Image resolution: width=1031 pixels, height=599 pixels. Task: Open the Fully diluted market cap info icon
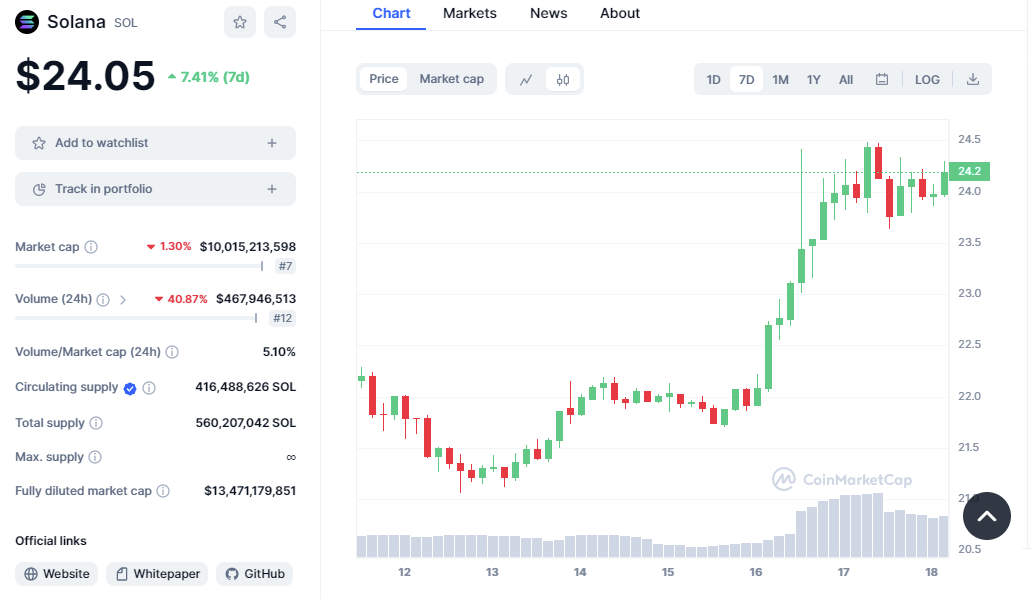(163, 491)
